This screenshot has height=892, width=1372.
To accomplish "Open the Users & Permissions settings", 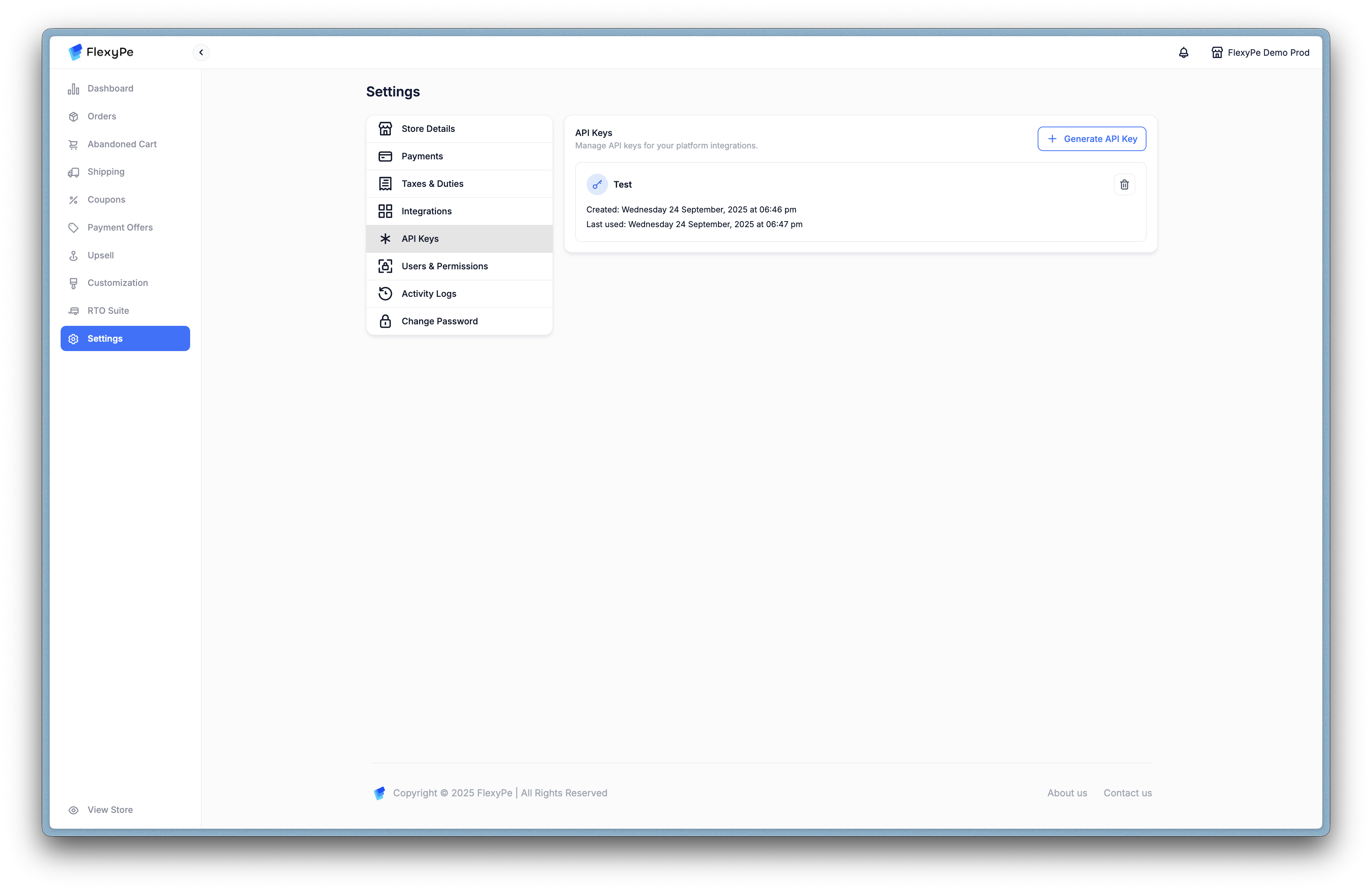I will click(x=444, y=266).
